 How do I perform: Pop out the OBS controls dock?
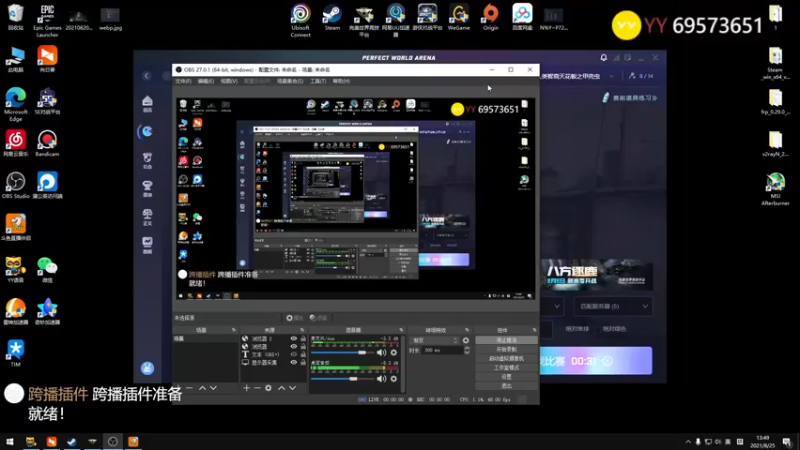pos(534,330)
